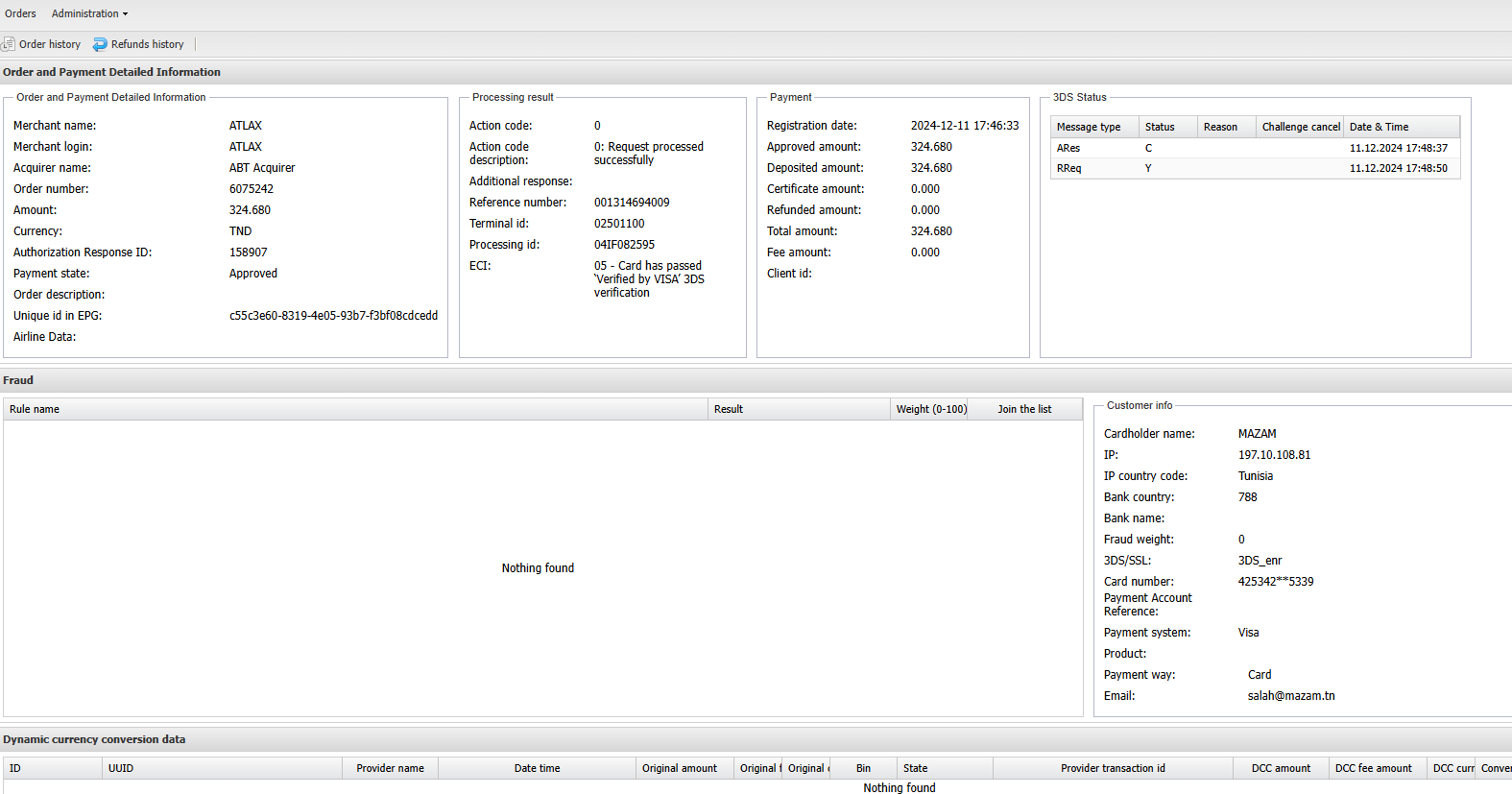
Task: Sort conversion table by UUID column
Action: [x=121, y=768]
